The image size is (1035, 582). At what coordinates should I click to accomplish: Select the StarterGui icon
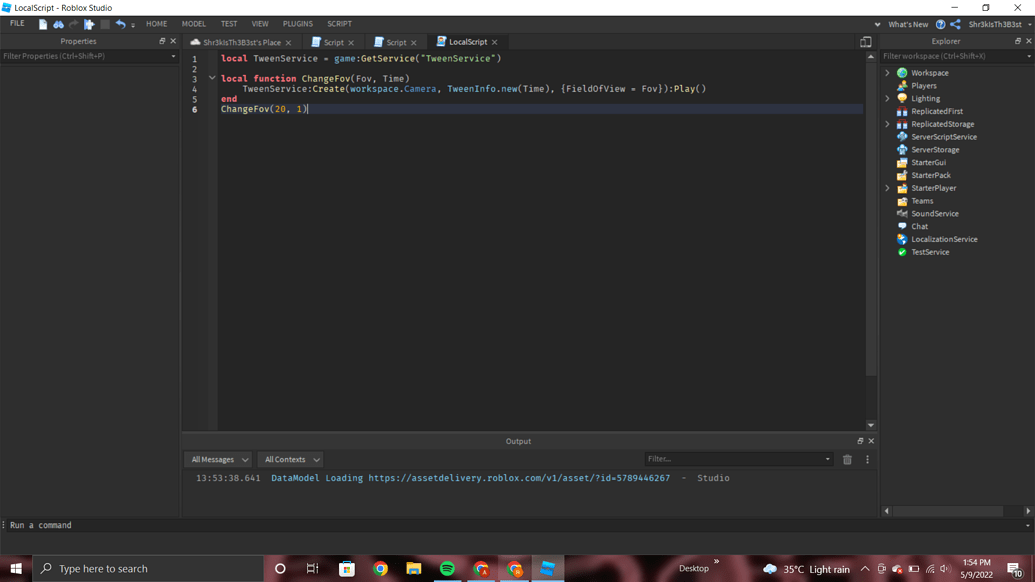click(x=902, y=162)
